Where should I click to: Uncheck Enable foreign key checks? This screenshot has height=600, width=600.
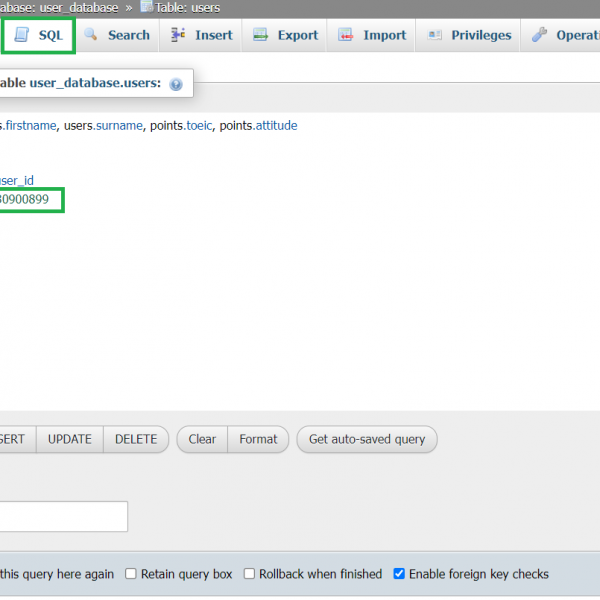(x=399, y=574)
